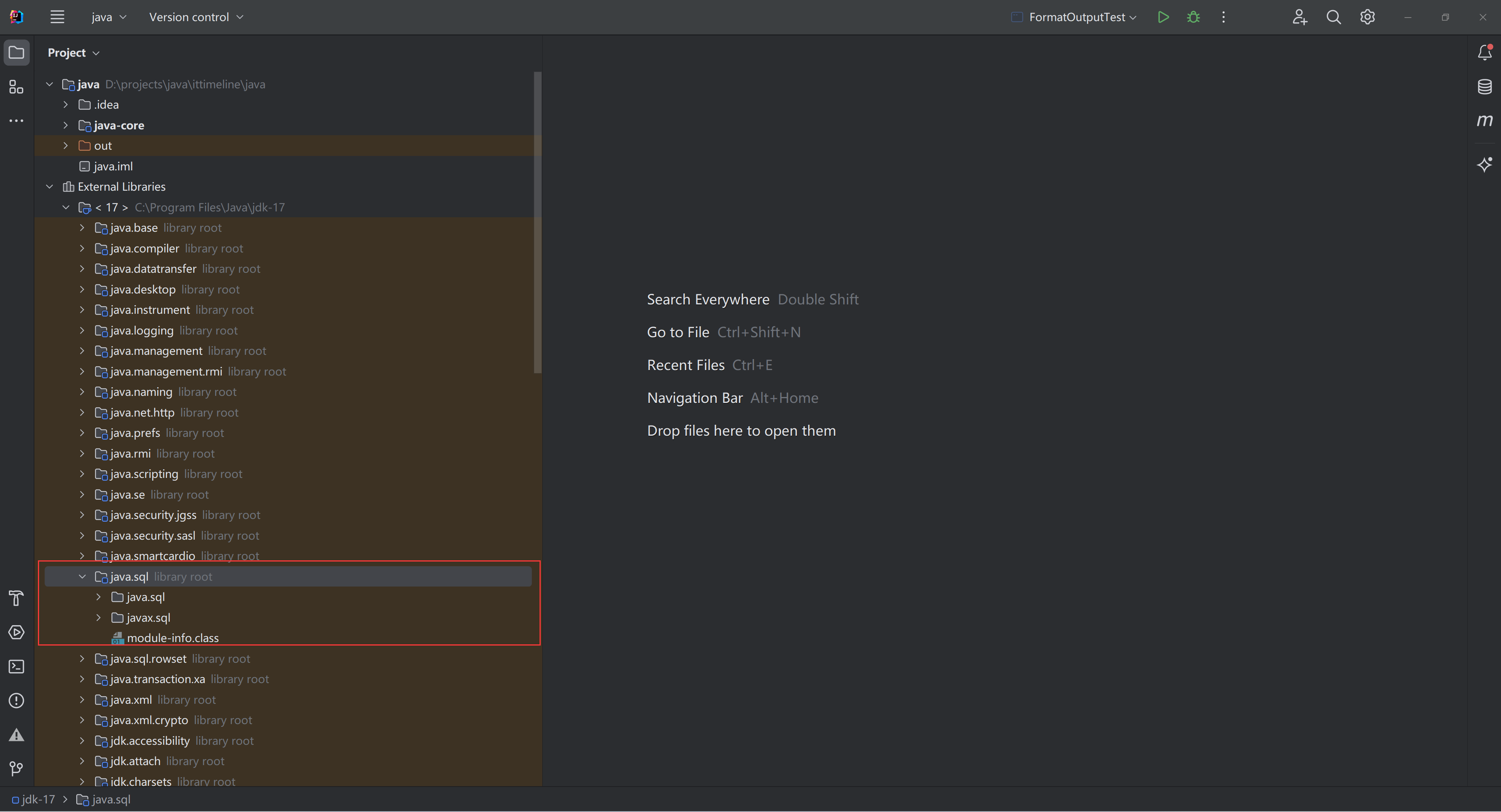The width and height of the screenshot is (1501, 812).
Task: Select java.naming library root row
Action: click(x=288, y=392)
